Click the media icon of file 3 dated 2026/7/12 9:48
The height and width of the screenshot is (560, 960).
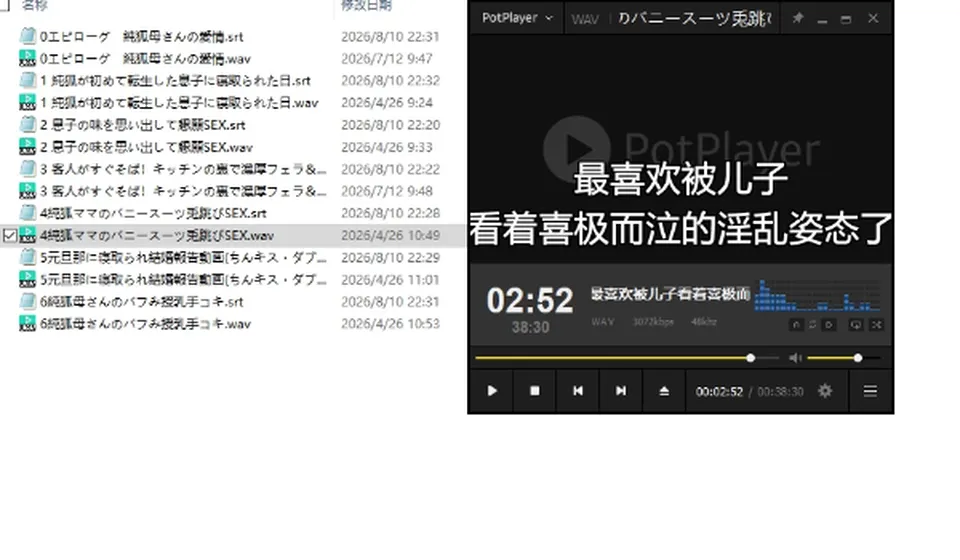pos(27,190)
